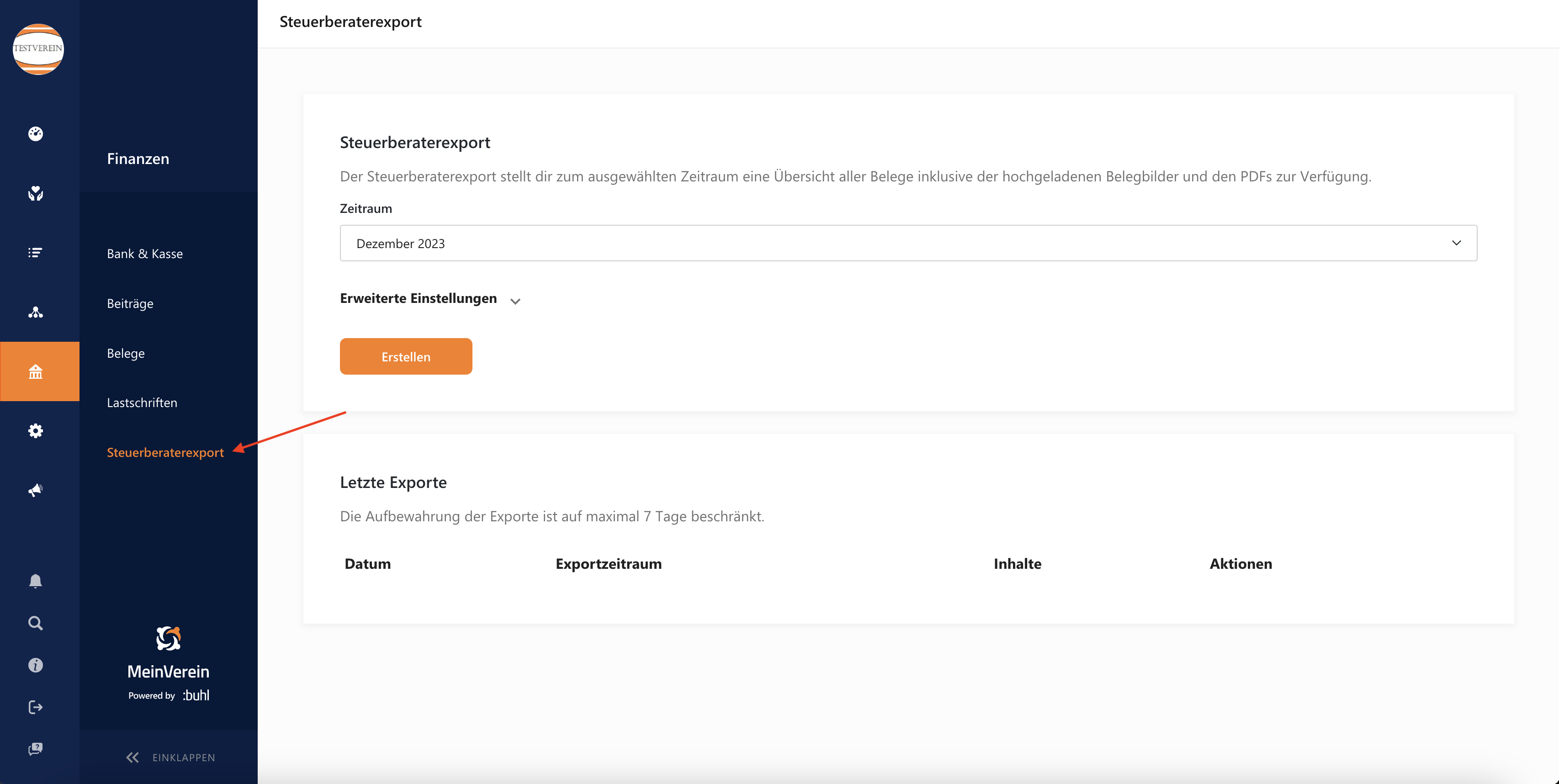Screen dimensions: 1559x784
Task: Open the Testverein club logo
Action: tap(38, 49)
